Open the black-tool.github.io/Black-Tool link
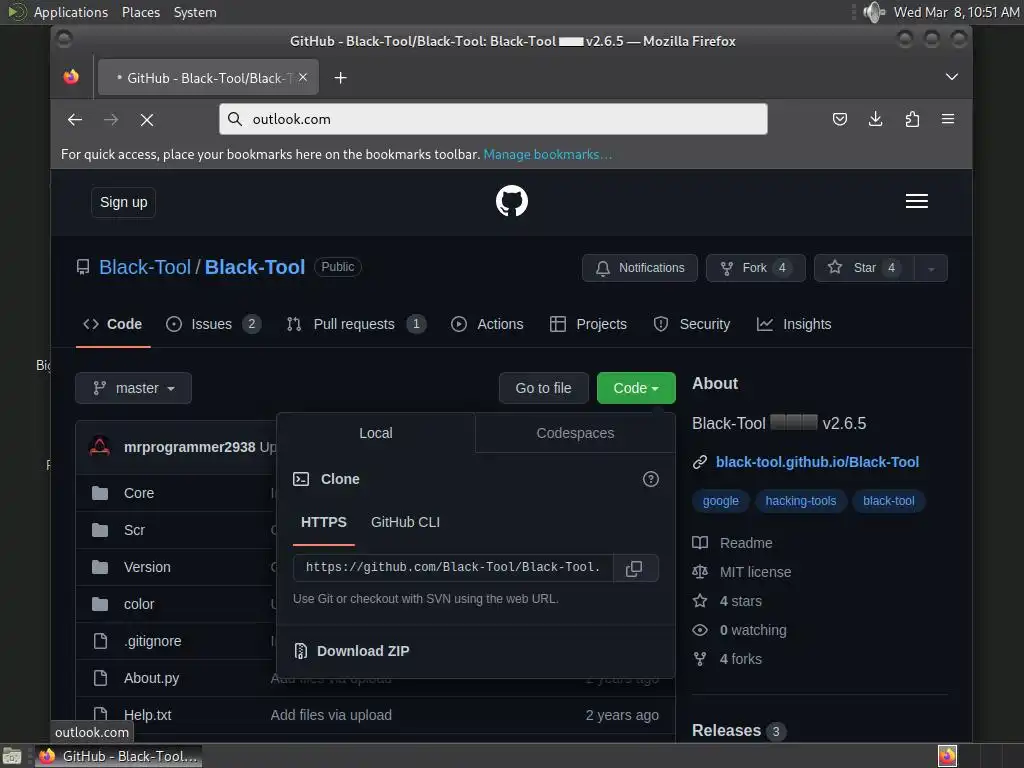 coord(817,462)
